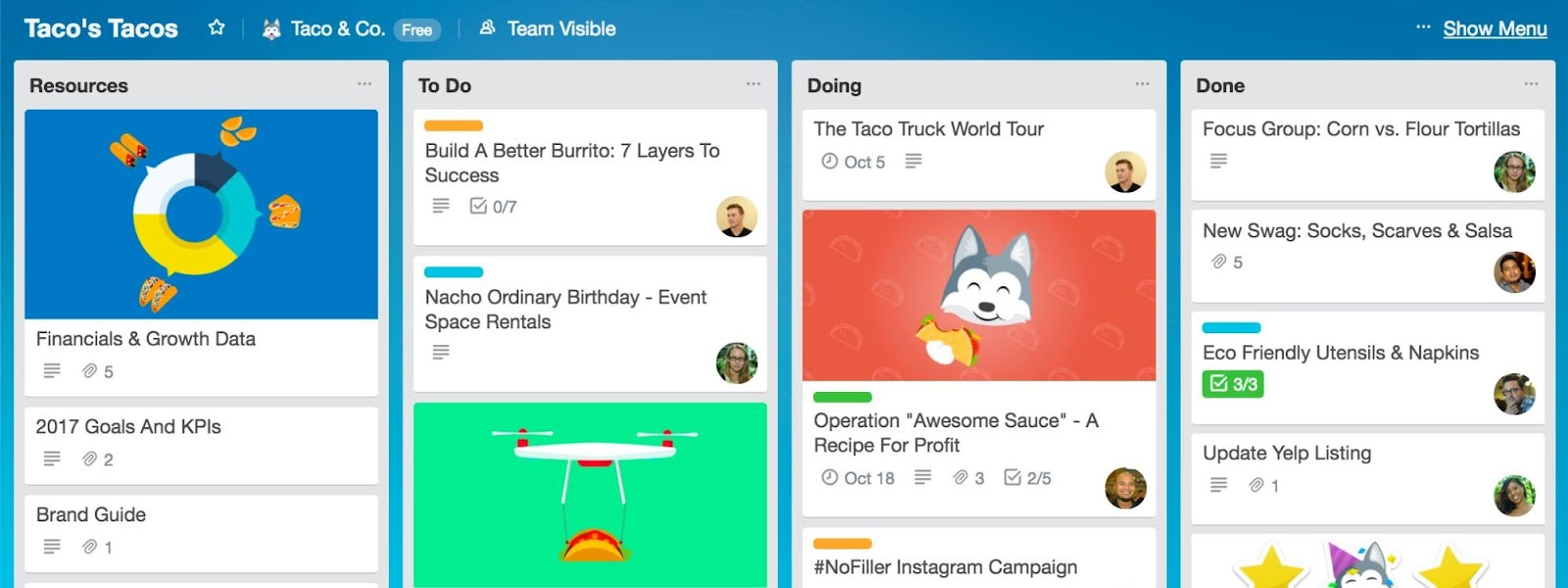Click the description icon on Brand Guide card
This screenshot has height=588, width=1568.
[x=52, y=547]
